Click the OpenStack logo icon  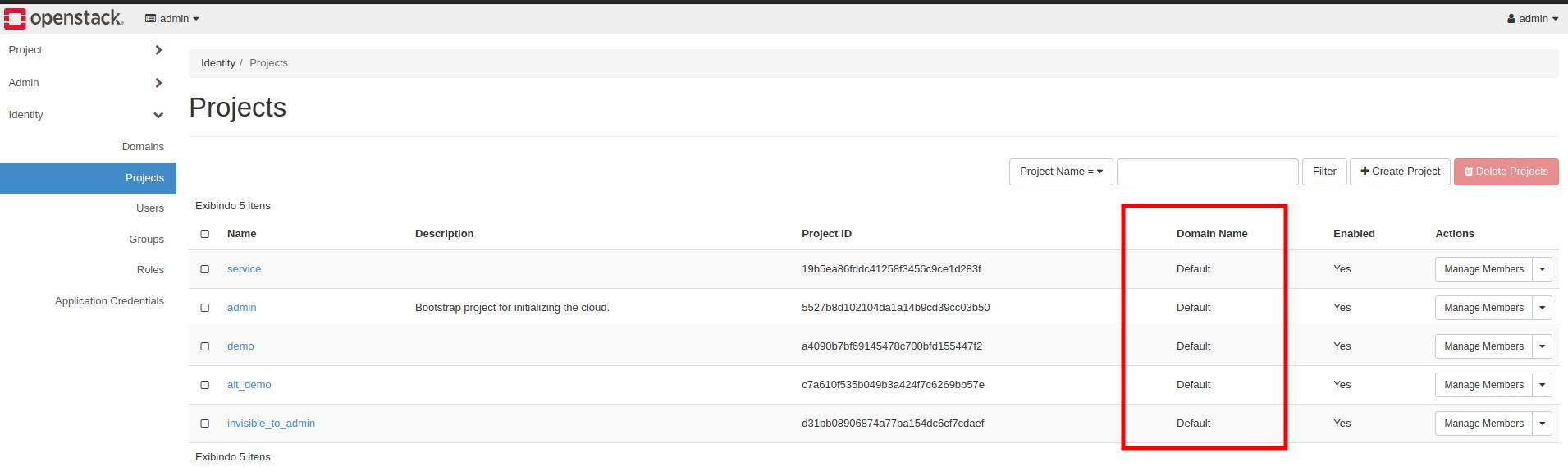pyautogui.click(x=16, y=18)
